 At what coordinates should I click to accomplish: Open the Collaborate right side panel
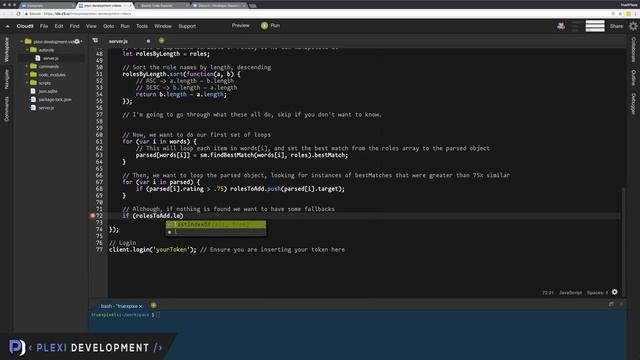[633, 50]
